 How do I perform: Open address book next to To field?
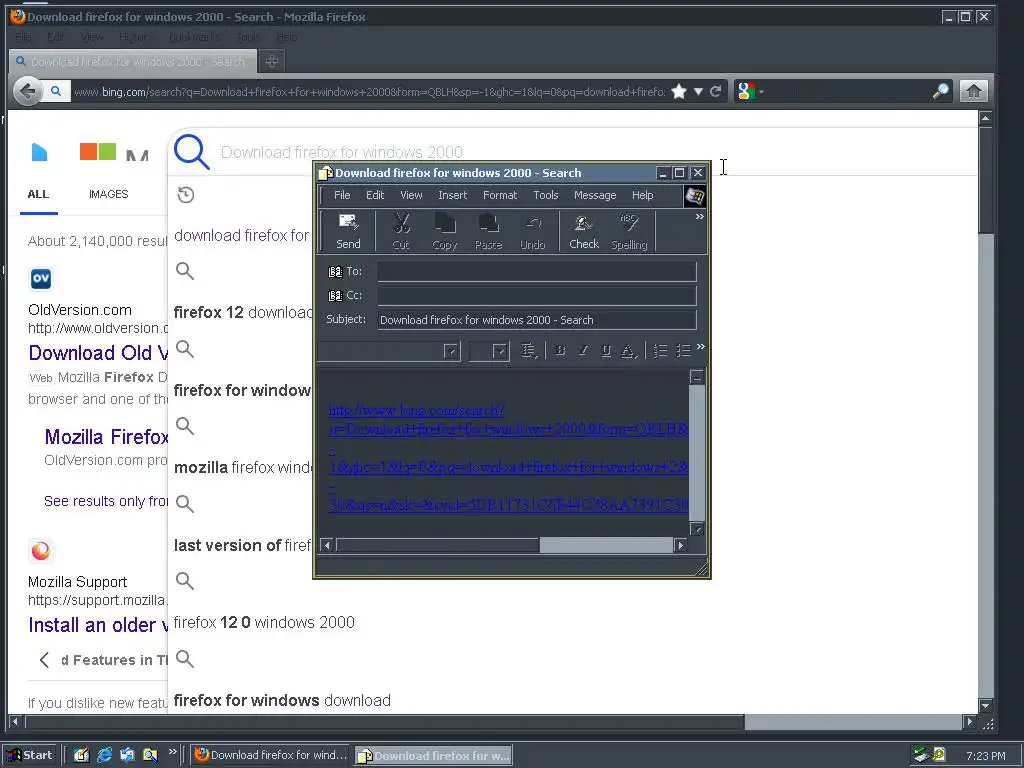coord(335,272)
